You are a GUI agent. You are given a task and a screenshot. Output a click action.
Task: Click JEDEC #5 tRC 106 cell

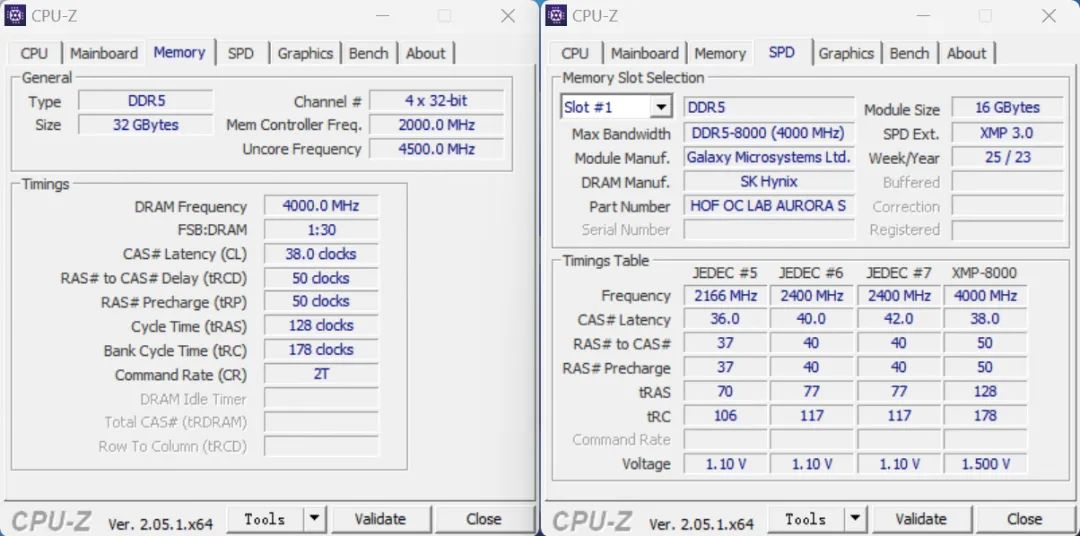coord(725,415)
